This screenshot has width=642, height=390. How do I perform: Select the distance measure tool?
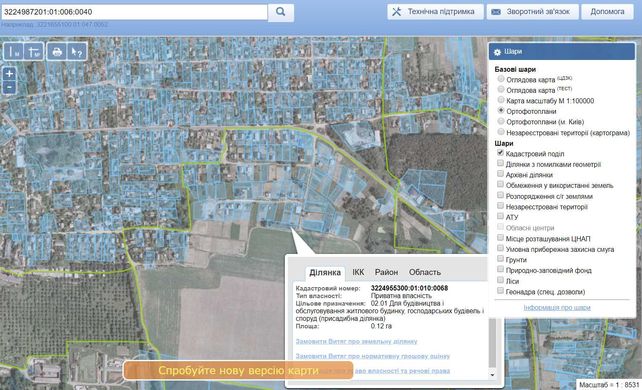(14, 52)
